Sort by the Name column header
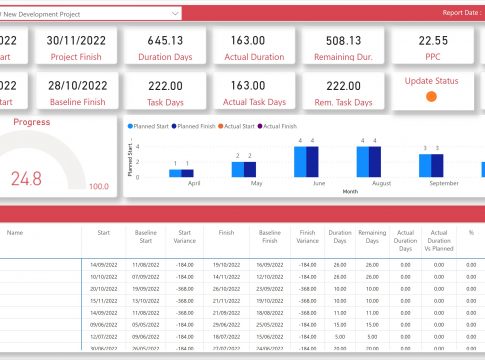The height and width of the screenshot is (360, 485). click(x=15, y=233)
